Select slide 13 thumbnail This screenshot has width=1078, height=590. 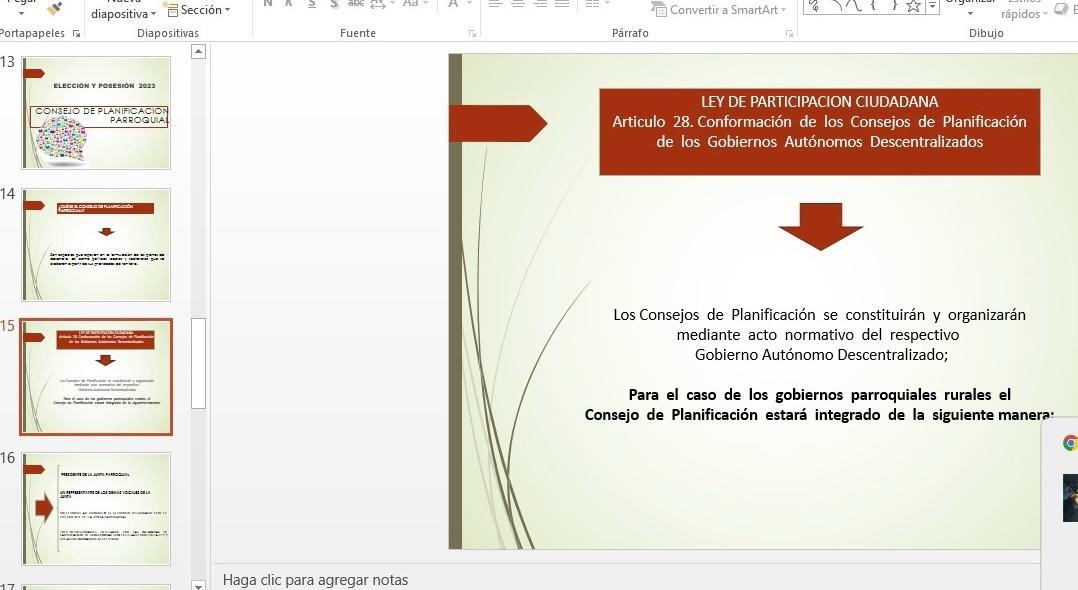96,112
